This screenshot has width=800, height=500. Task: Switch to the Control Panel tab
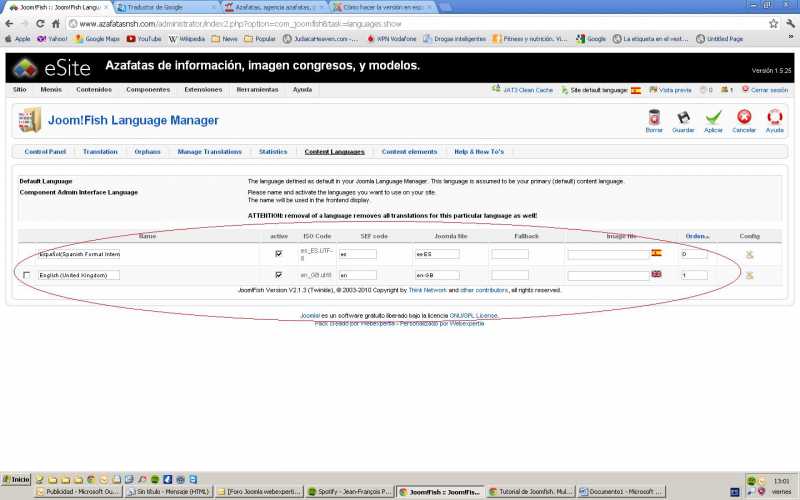coord(45,152)
